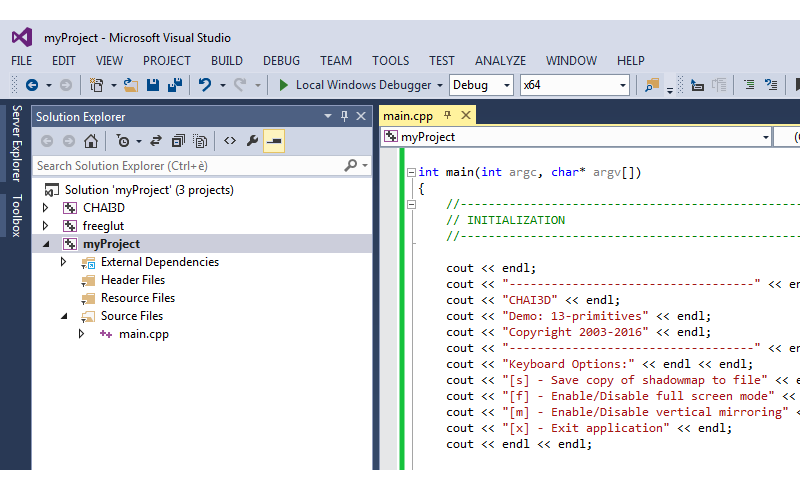
Task: Open the PROJECT menu
Action: click(167, 61)
